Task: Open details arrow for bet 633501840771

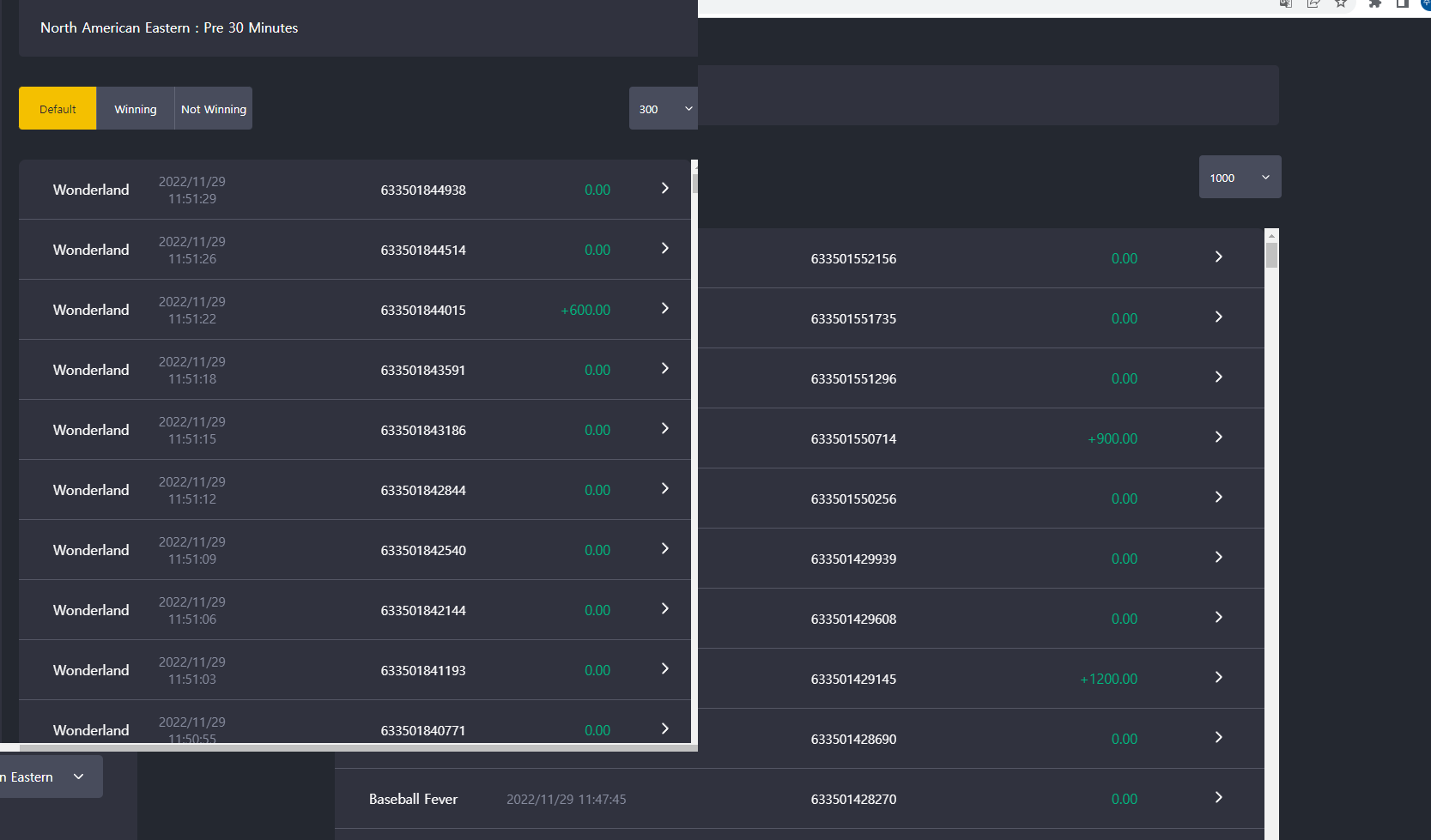Action: pos(664,728)
